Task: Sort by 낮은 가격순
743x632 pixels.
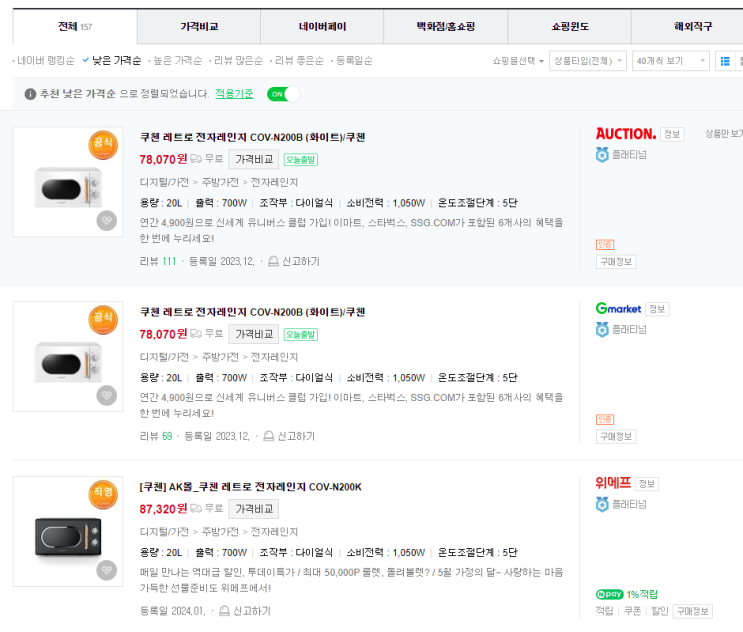Action: 116,61
